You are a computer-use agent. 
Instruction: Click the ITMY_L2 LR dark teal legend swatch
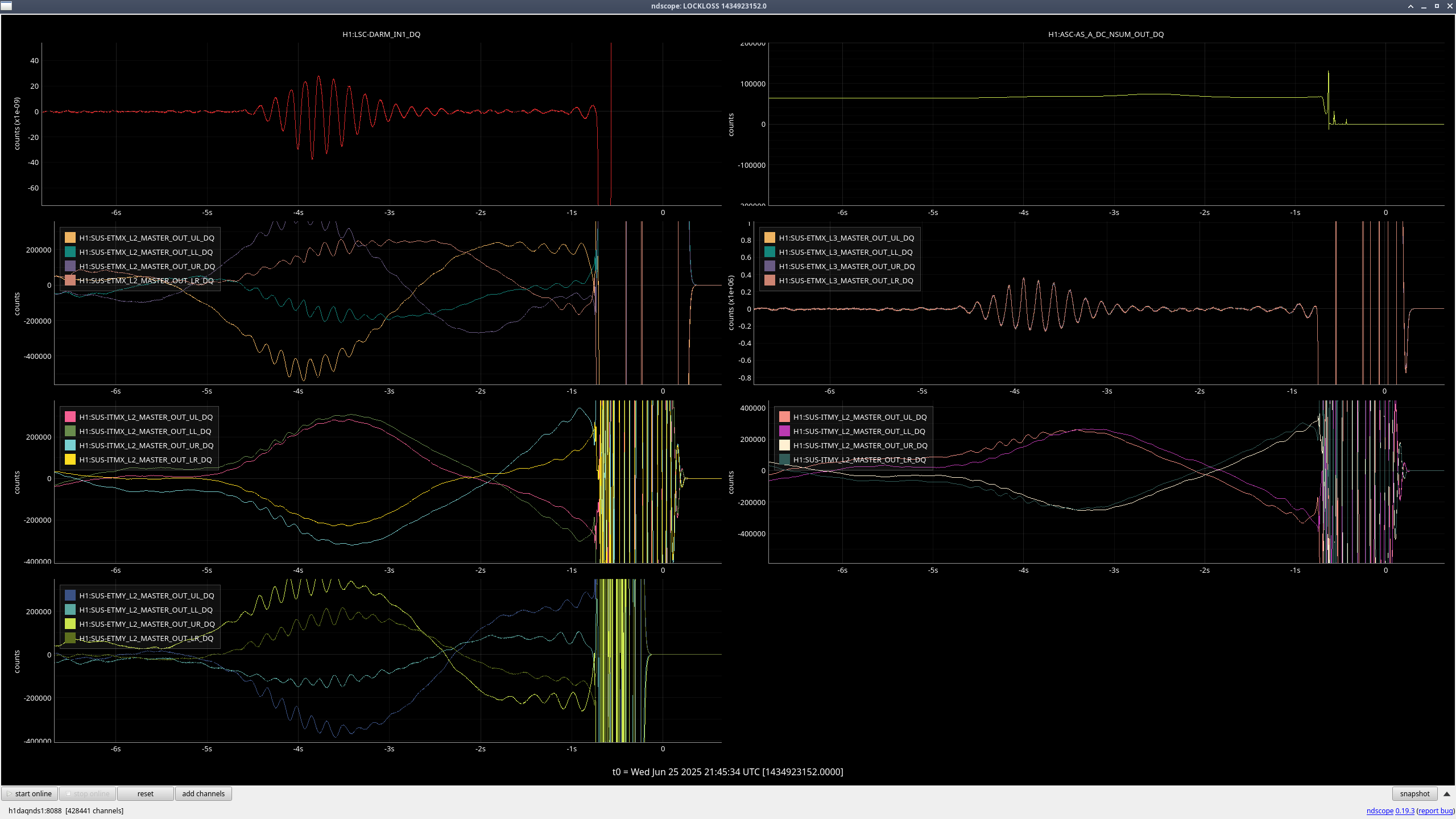click(784, 460)
